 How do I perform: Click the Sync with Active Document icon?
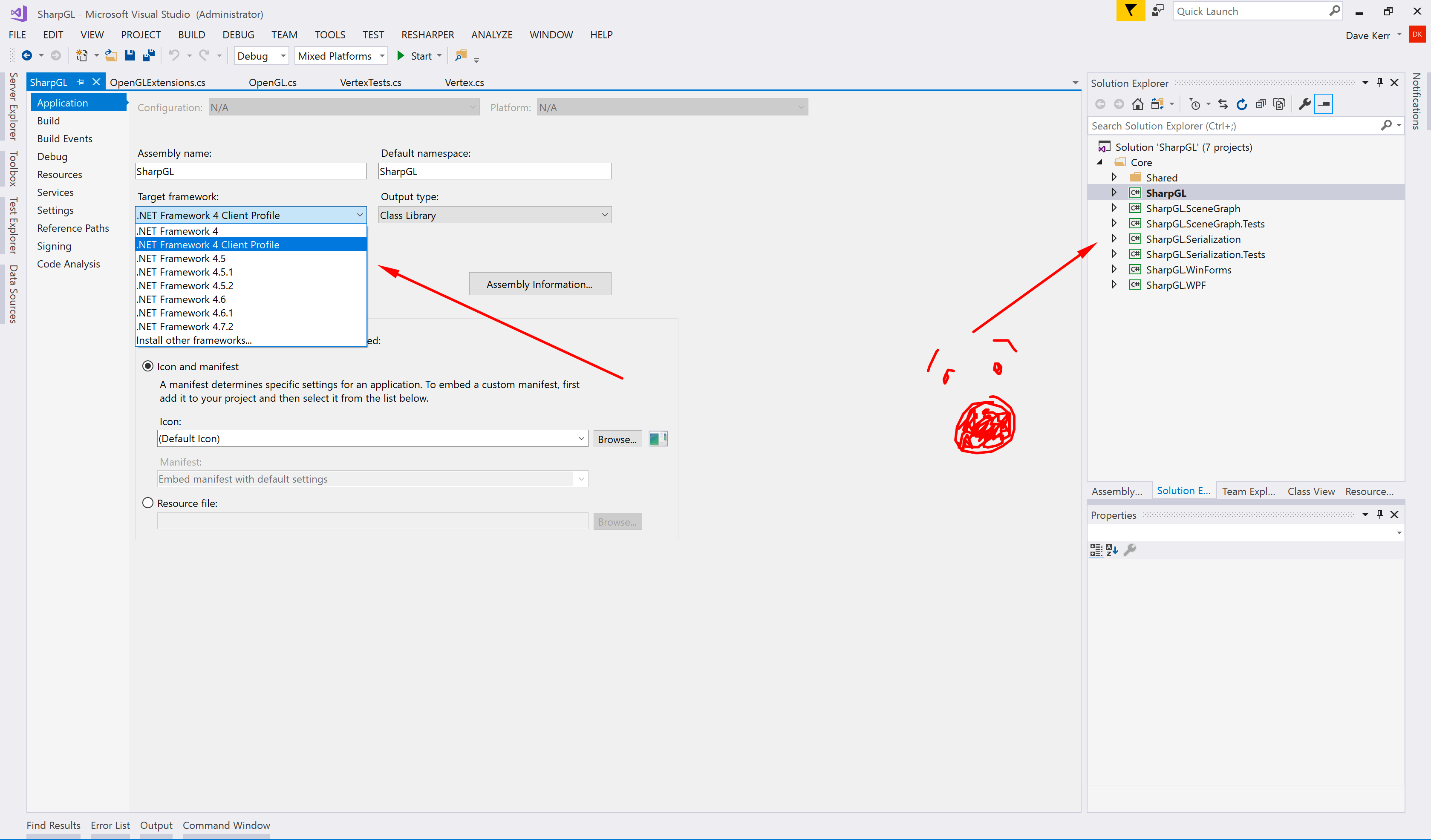(x=1223, y=104)
